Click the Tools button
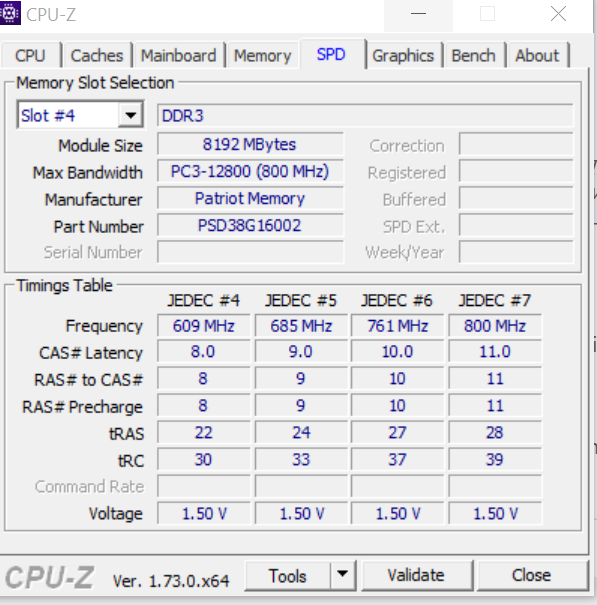Screen dimensions: 597x605 coord(288,576)
